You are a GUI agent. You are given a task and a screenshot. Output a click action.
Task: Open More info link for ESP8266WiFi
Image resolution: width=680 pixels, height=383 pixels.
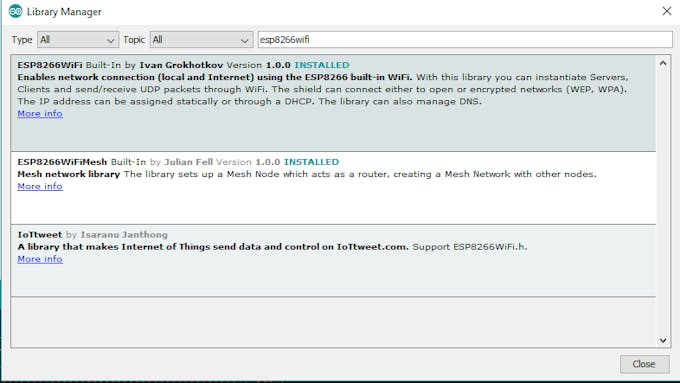40,114
